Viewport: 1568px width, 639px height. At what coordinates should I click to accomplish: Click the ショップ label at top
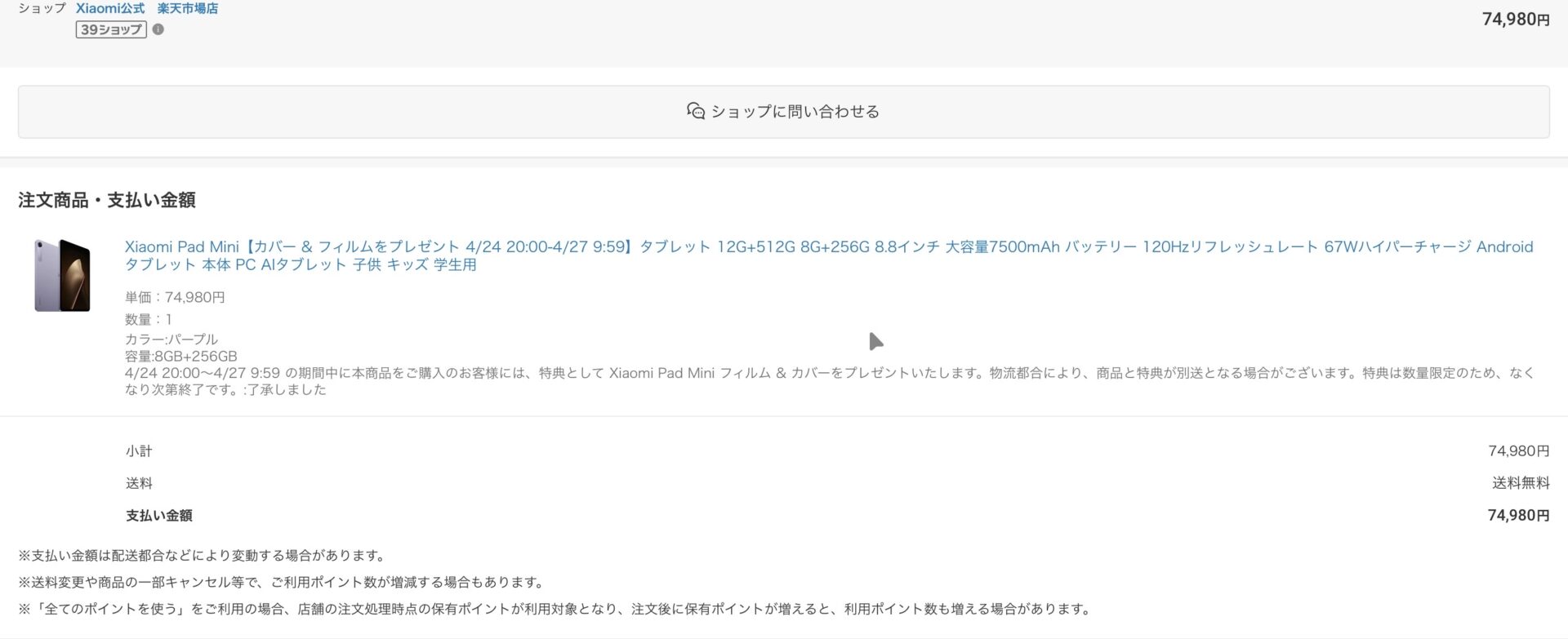(42, 9)
